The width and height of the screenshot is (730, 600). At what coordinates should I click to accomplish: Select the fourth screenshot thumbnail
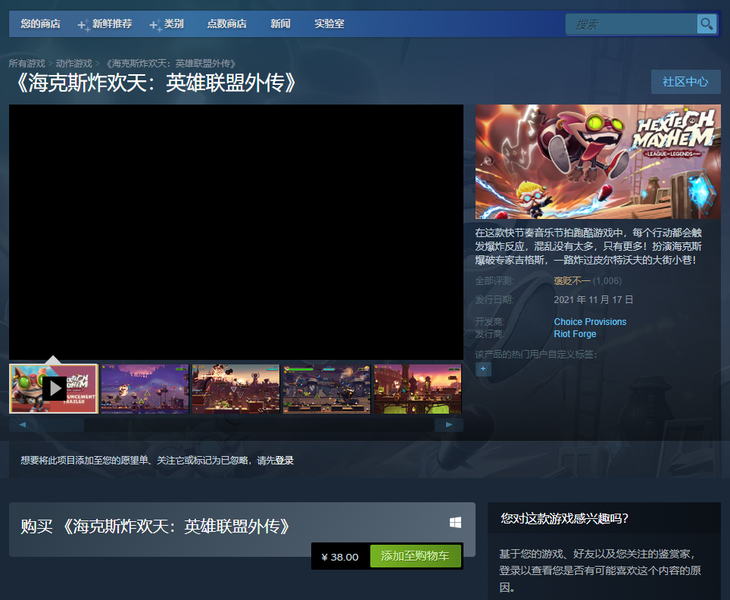click(327, 389)
